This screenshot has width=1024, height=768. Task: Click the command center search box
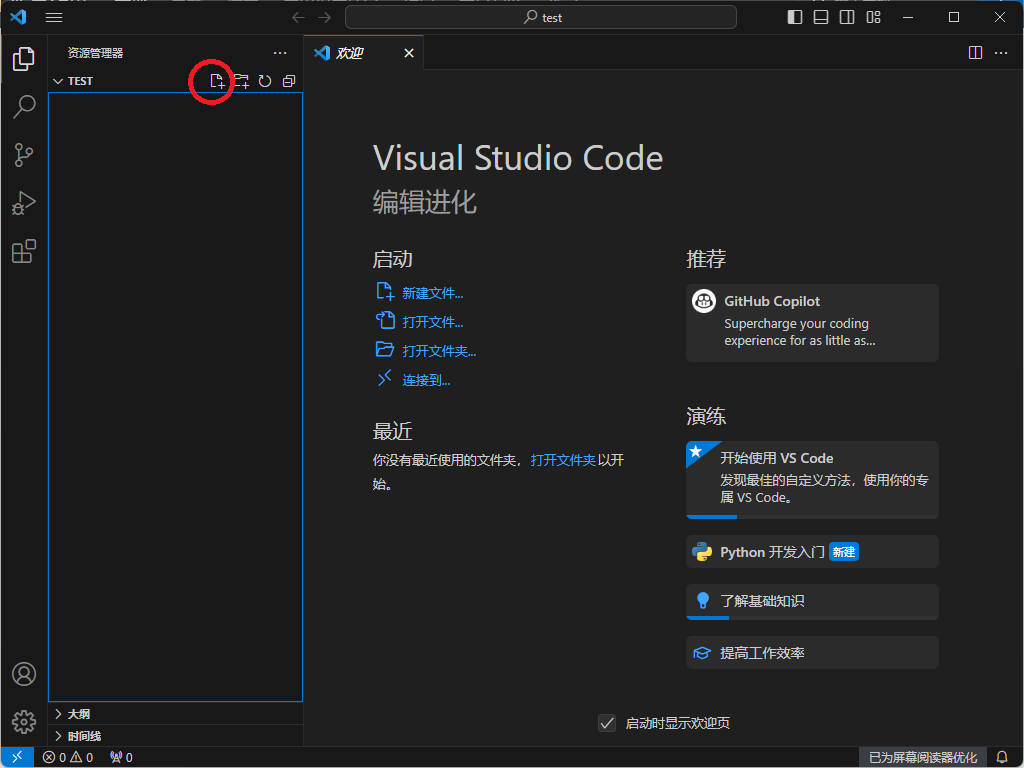pyautogui.click(x=541, y=18)
